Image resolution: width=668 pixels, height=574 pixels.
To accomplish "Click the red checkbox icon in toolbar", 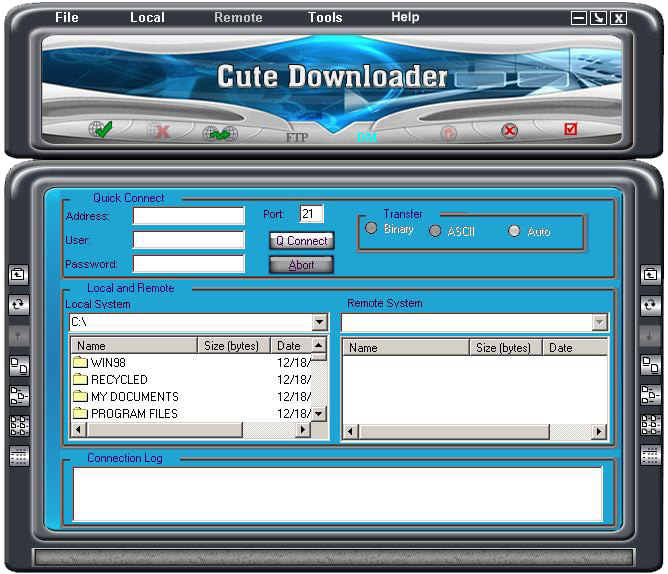I will [x=570, y=129].
